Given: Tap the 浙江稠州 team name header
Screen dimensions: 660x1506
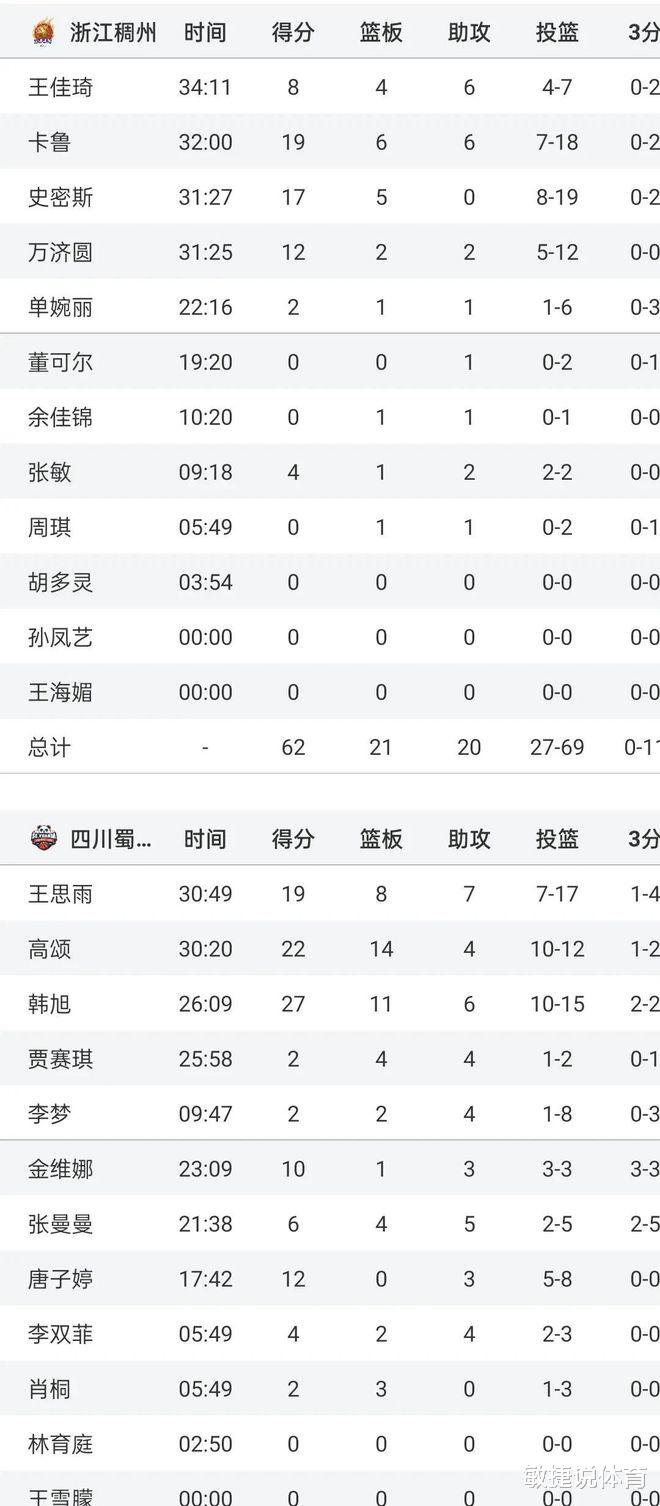Looking at the screenshot, I should (113, 32).
